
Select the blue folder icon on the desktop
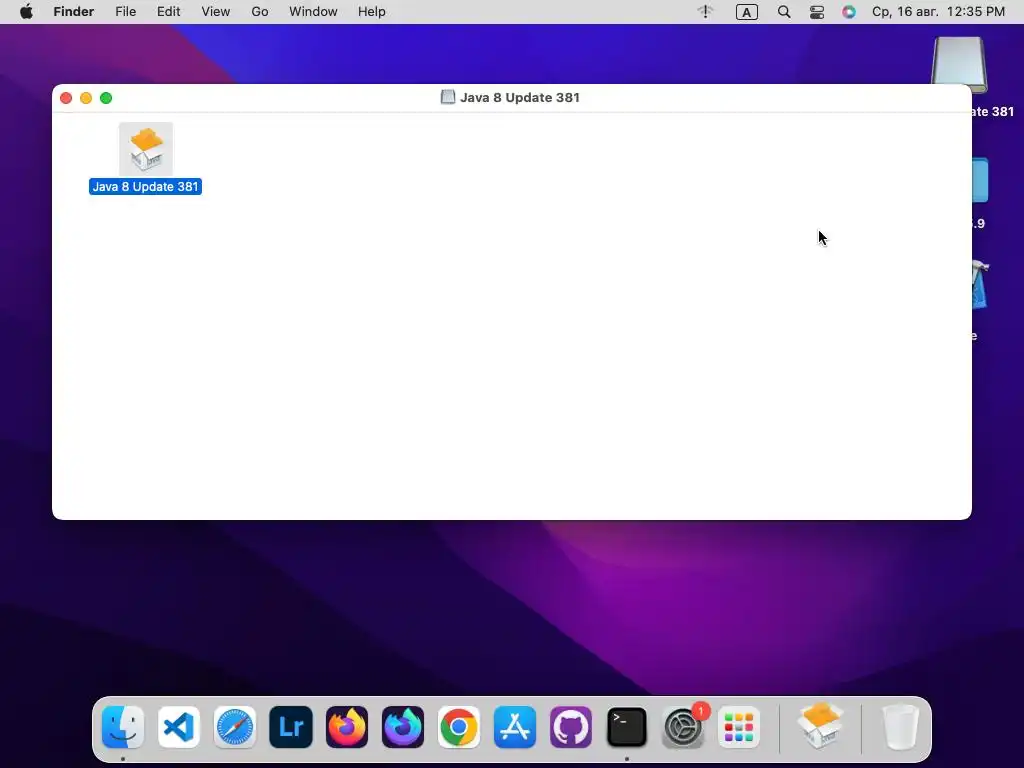pos(980,180)
